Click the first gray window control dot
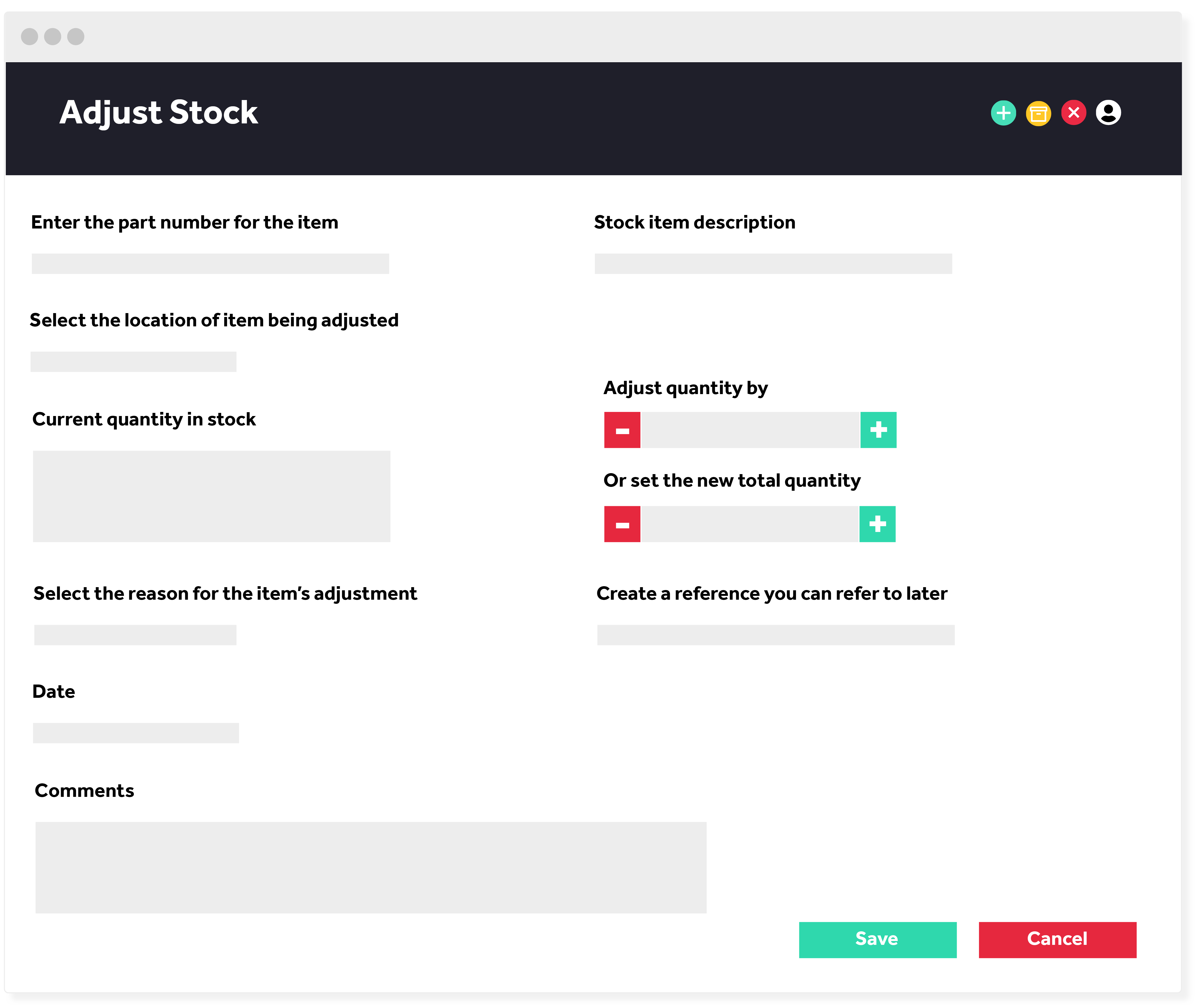Screen dimensions: 1196x1008 point(29,37)
